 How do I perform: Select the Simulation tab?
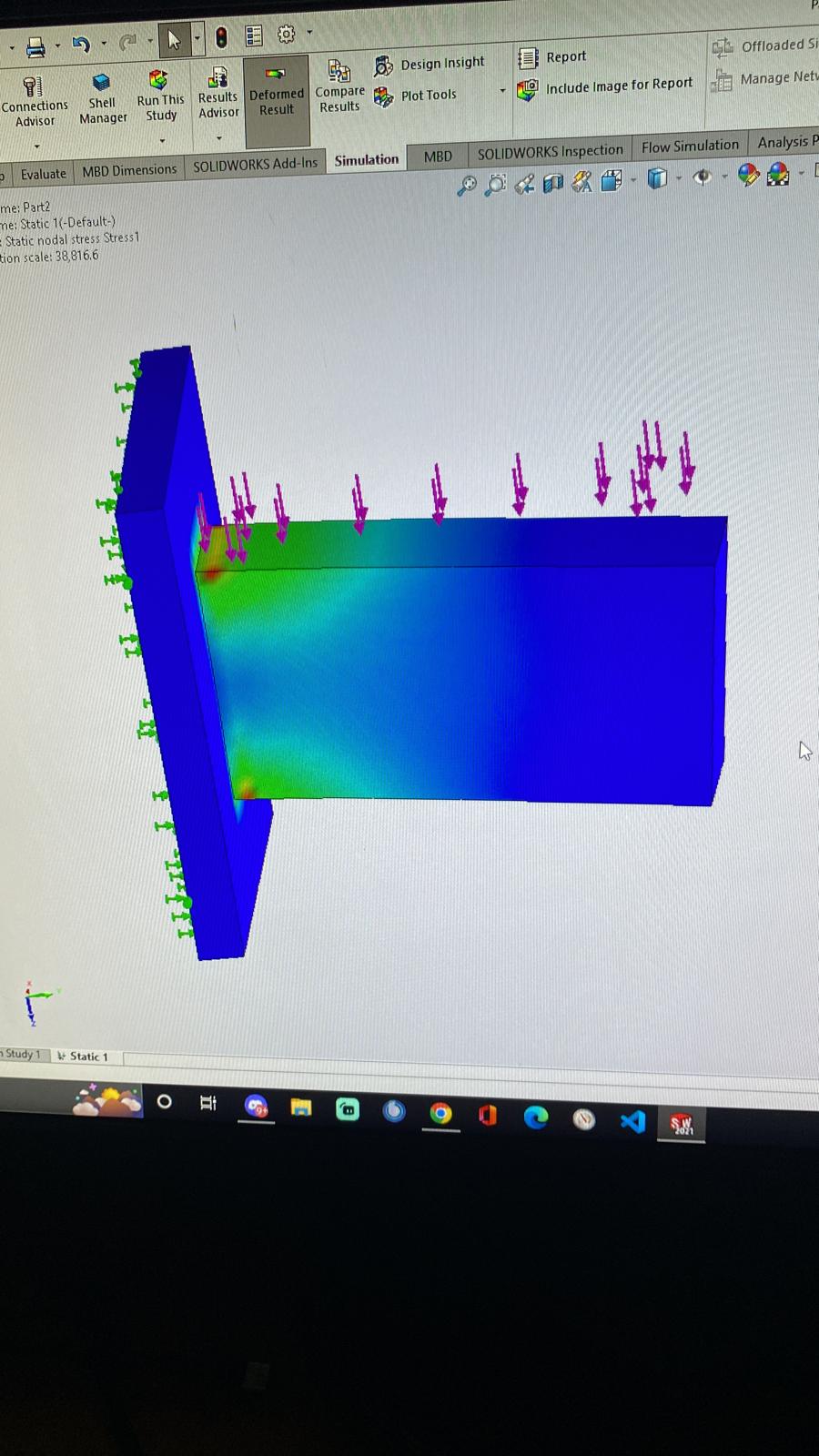tap(366, 160)
